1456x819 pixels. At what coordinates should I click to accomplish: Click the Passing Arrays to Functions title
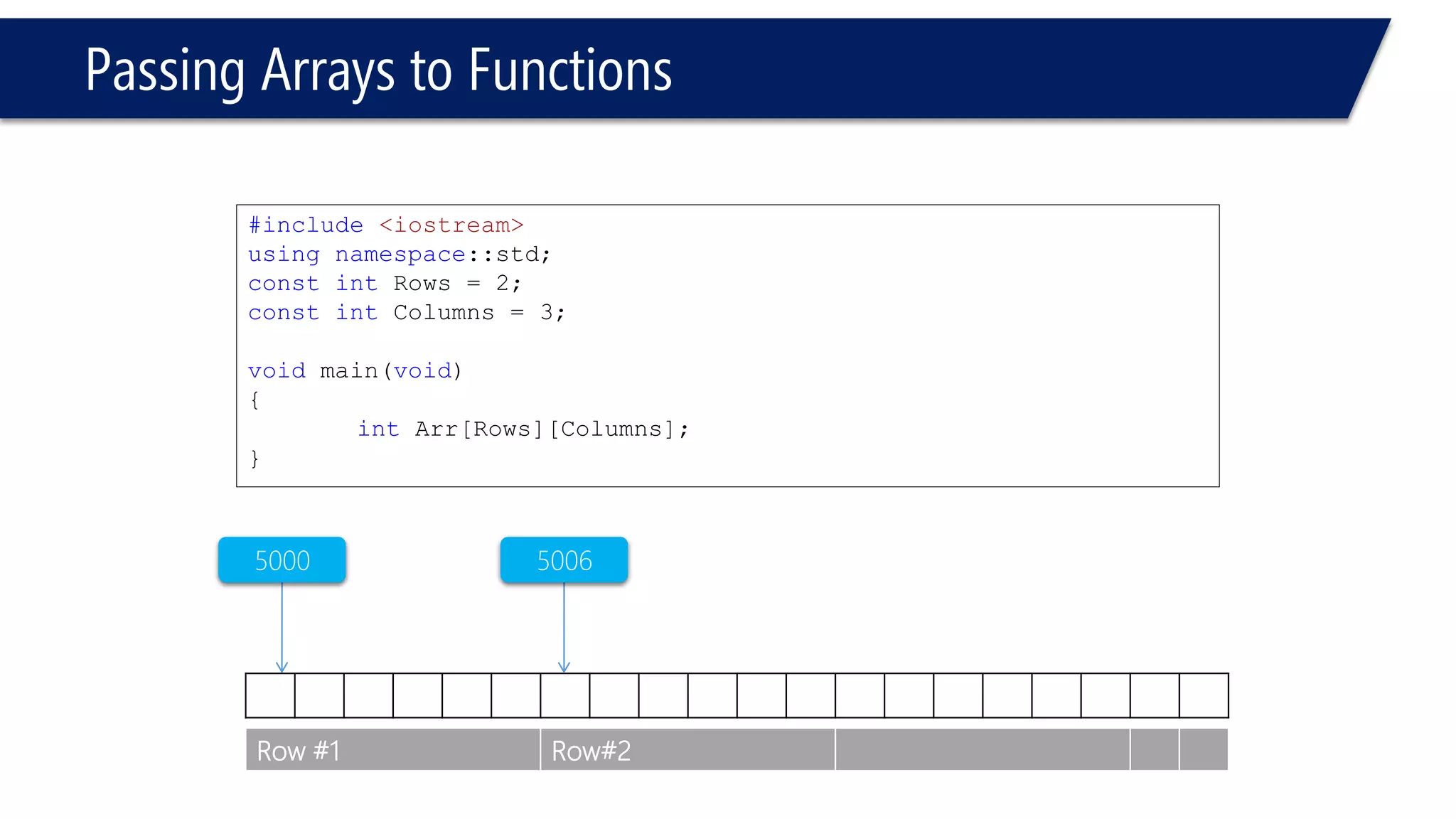[378, 70]
